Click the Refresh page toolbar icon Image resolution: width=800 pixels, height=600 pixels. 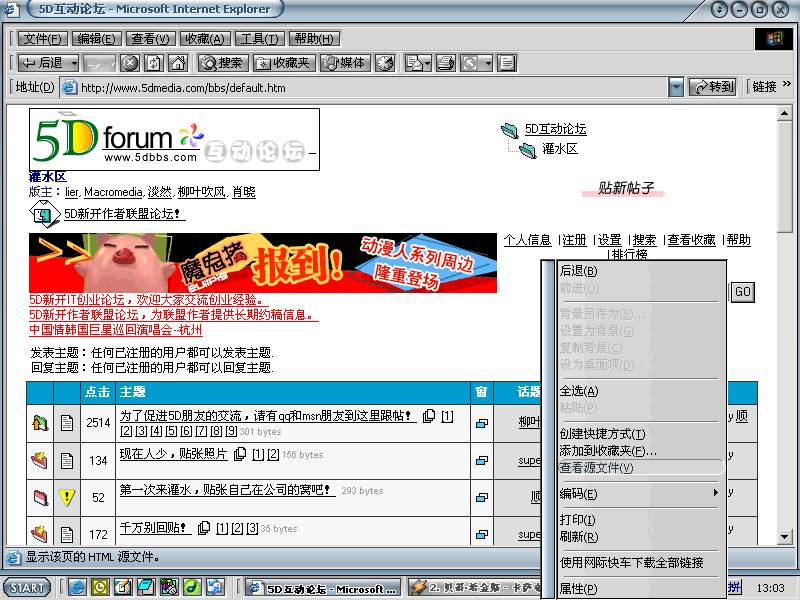click(x=153, y=63)
